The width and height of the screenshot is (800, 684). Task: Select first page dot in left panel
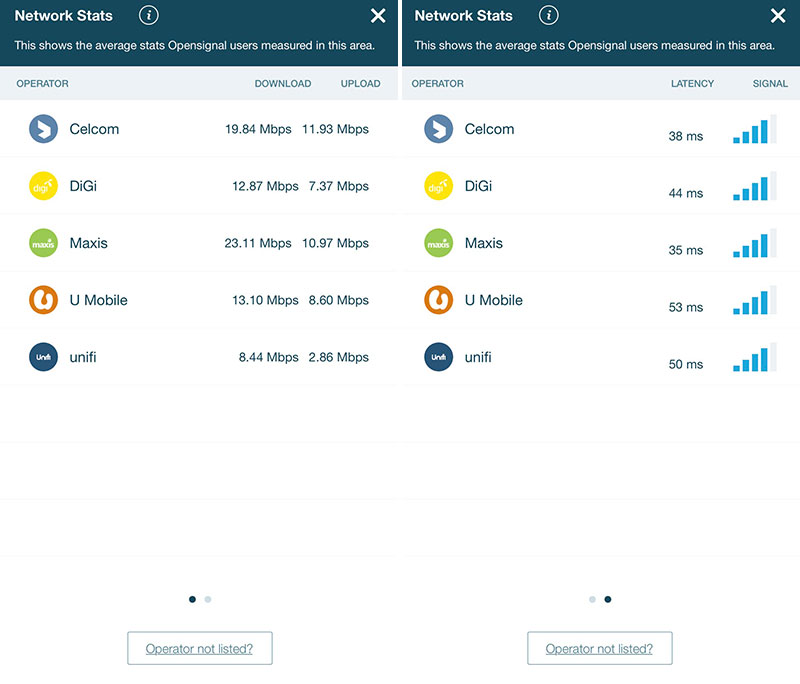(x=192, y=599)
